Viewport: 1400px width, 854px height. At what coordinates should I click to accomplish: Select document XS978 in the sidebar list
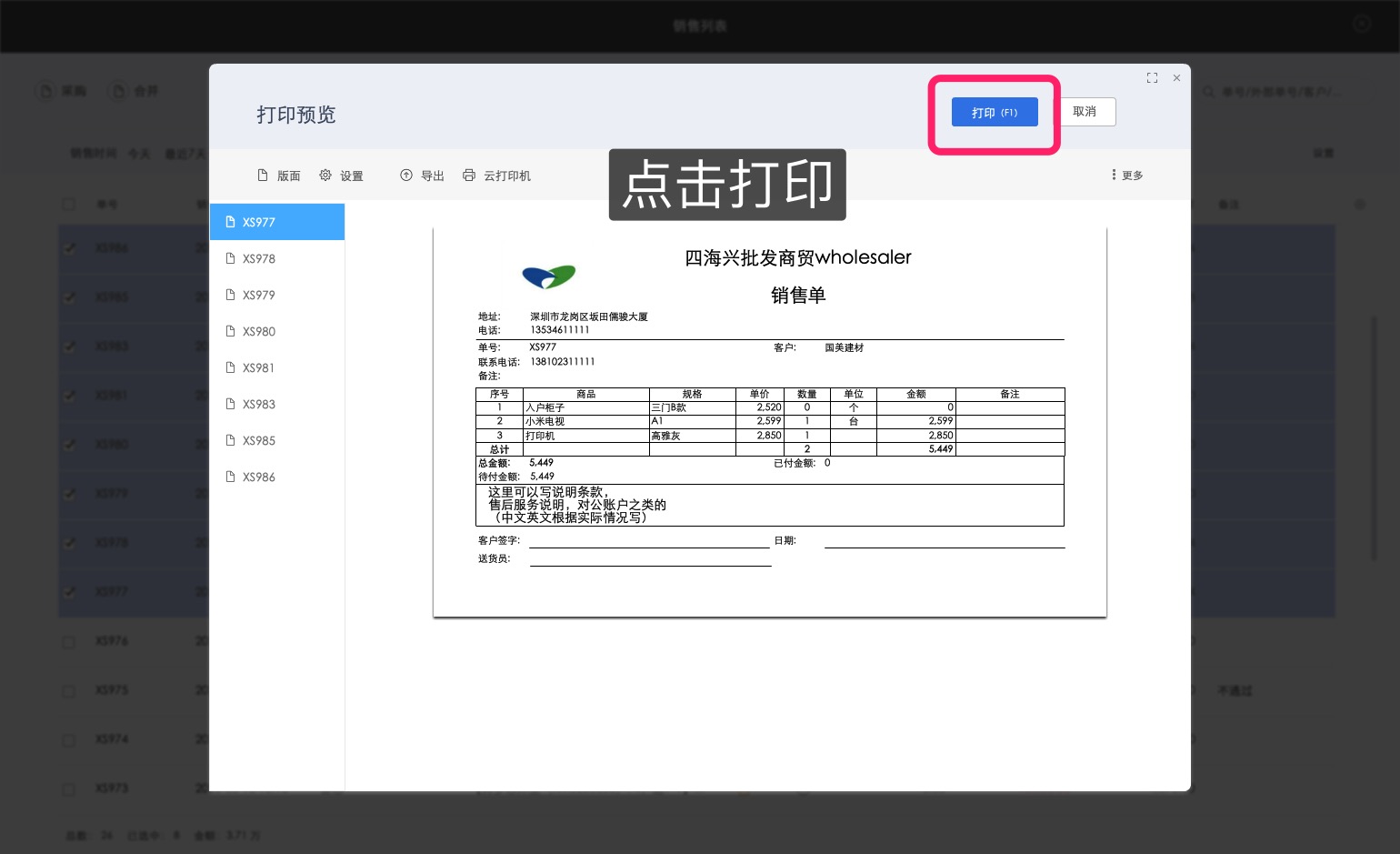tap(277, 258)
